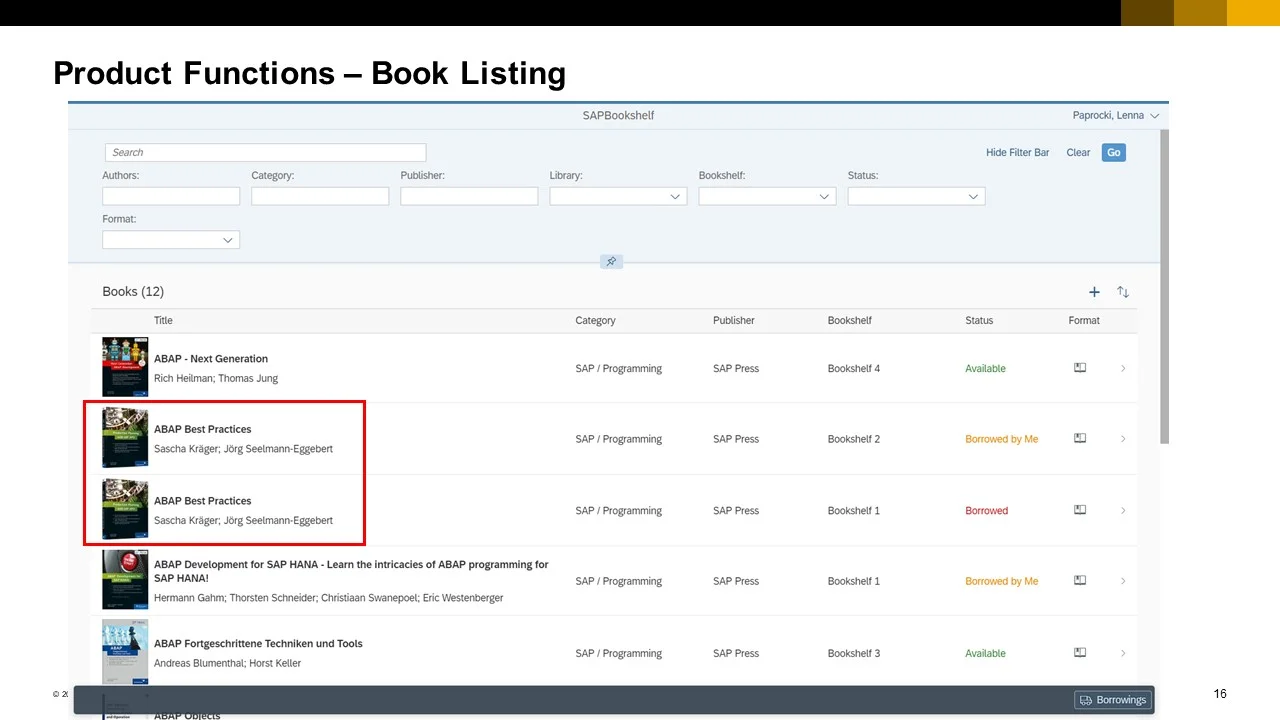This screenshot has width=1280, height=720.
Task: Click title ABAP Fortgeschrittene Techniken und Tools
Action: point(258,643)
